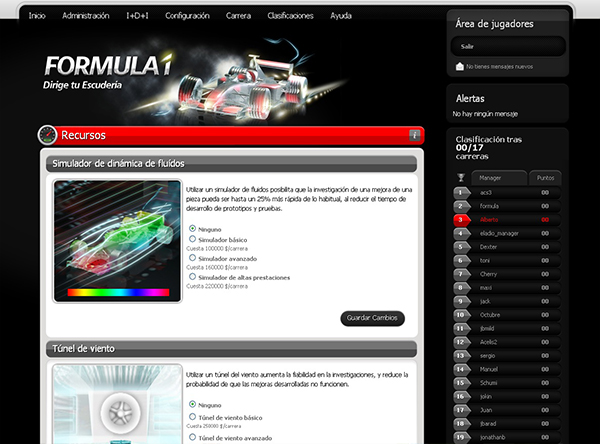Click the Puntos column header

(x=545, y=178)
